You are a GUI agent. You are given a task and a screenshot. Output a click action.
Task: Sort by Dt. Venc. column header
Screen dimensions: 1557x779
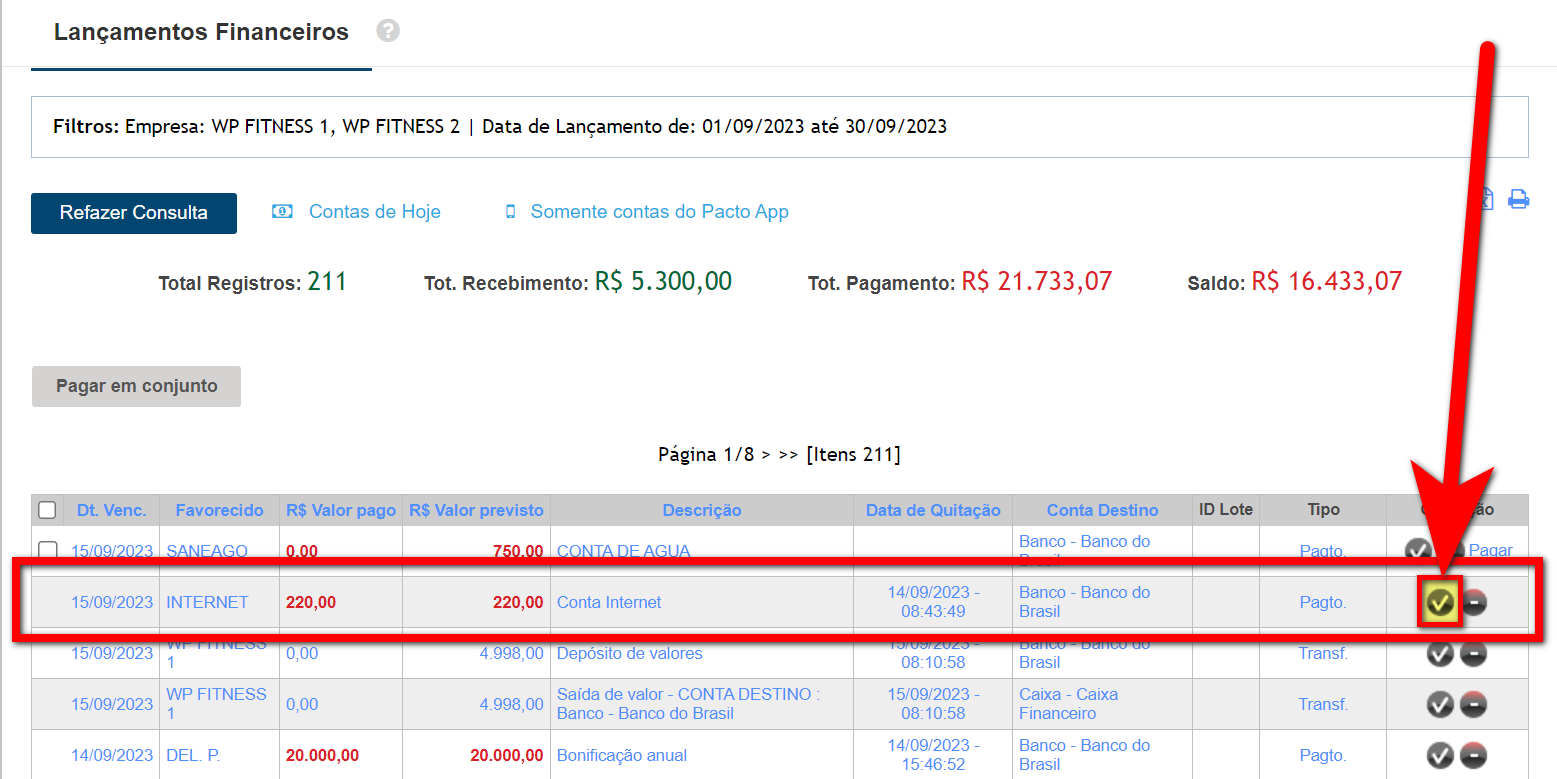[111, 510]
